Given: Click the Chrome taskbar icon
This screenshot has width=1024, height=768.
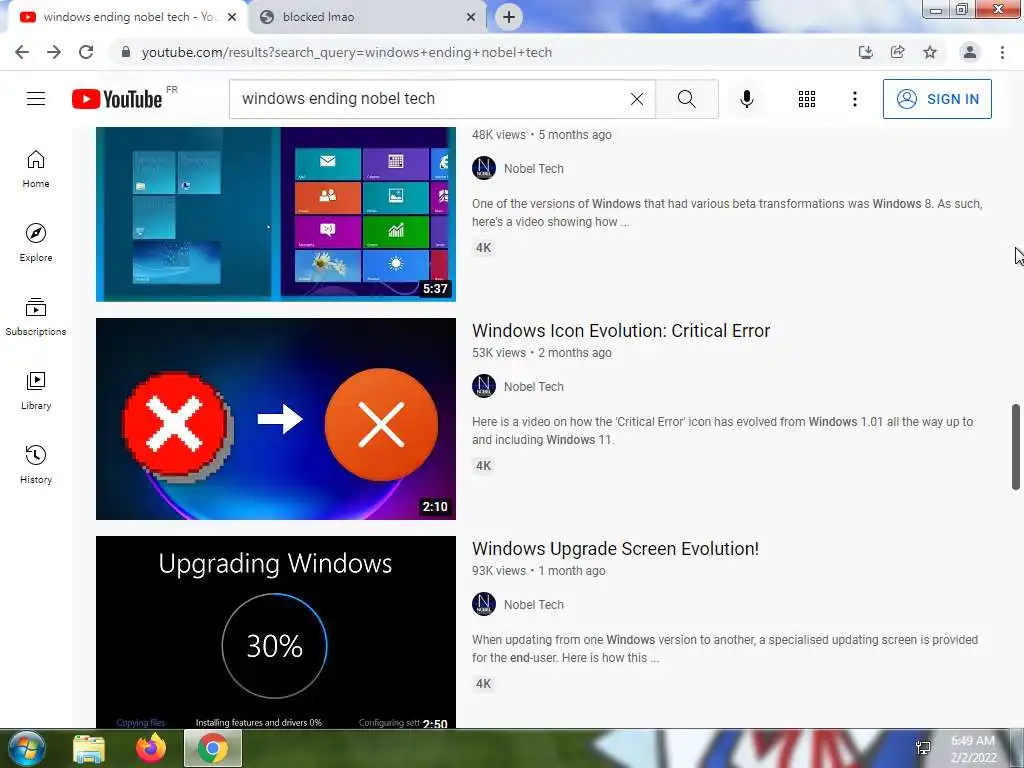Looking at the screenshot, I should [213, 748].
